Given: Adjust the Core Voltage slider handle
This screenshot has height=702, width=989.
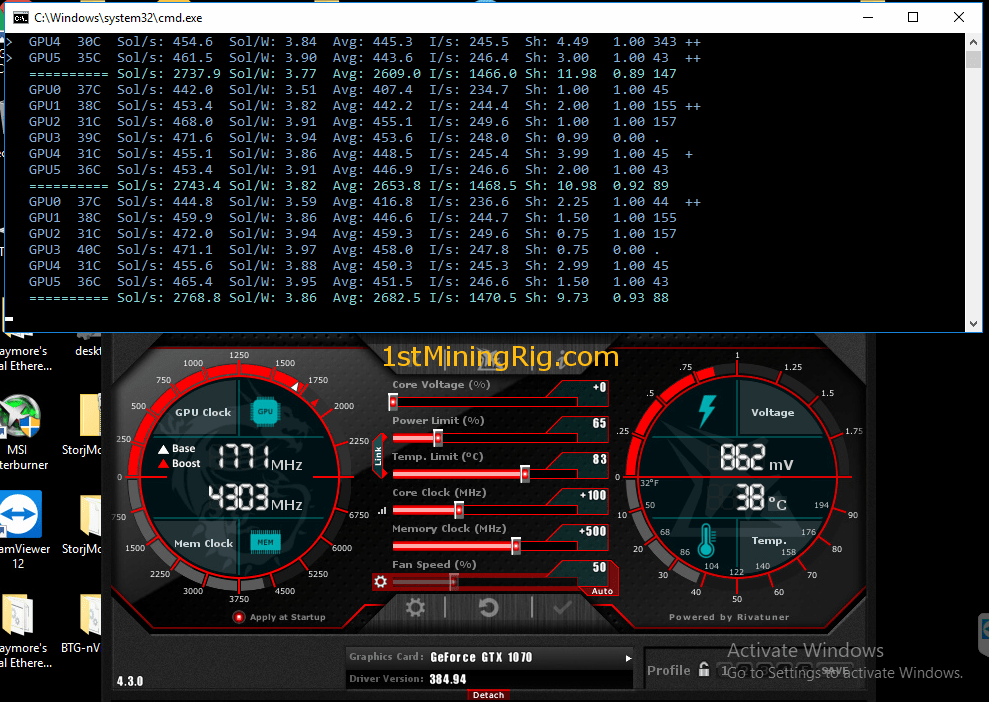Looking at the screenshot, I should pos(393,401).
